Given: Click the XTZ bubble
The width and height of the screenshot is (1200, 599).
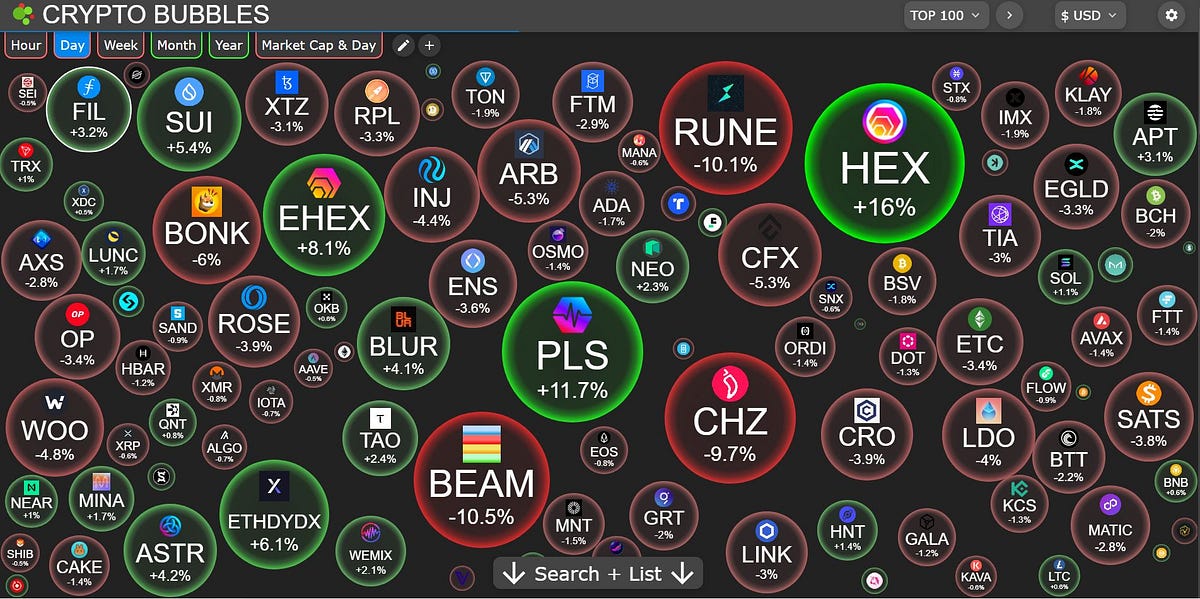Looking at the screenshot, I should click(286, 104).
